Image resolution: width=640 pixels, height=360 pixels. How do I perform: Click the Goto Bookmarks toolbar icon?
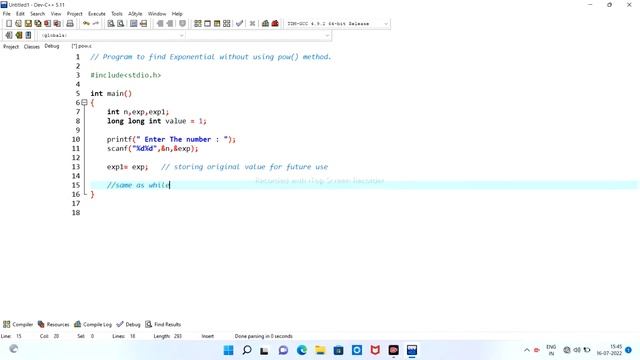(x=28, y=35)
